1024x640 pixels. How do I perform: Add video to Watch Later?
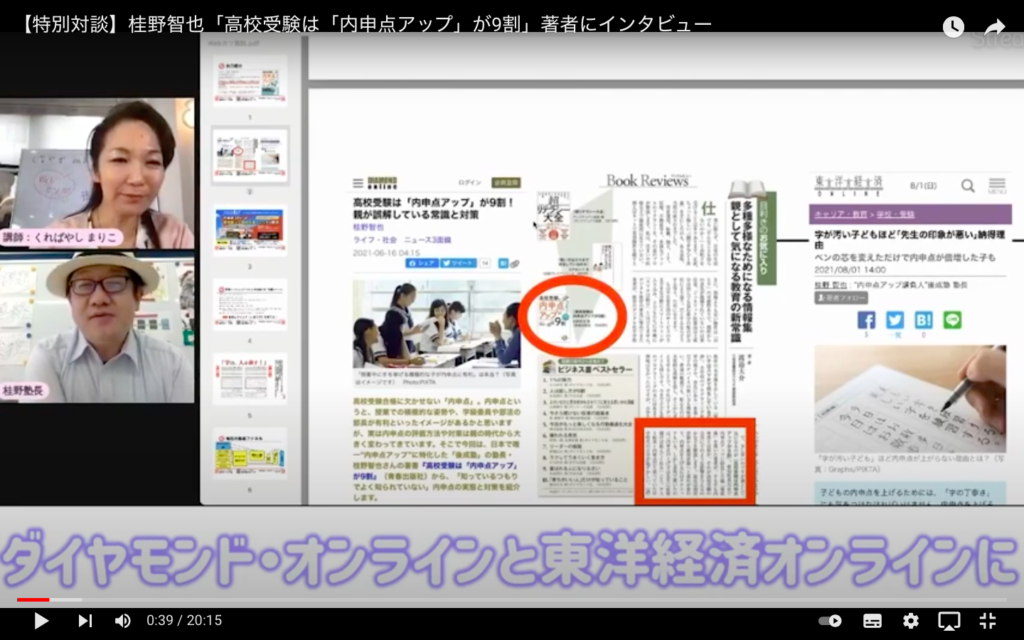(953, 27)
